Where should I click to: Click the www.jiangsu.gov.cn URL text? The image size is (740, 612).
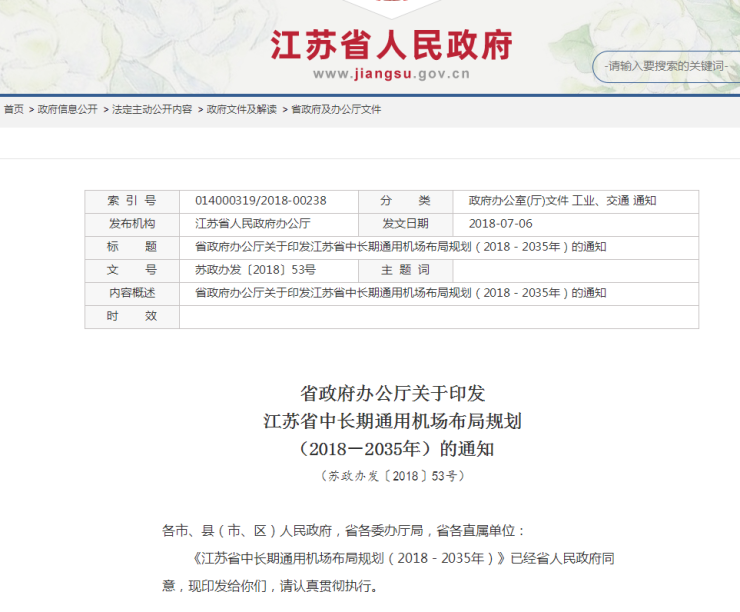pos(391,74)
